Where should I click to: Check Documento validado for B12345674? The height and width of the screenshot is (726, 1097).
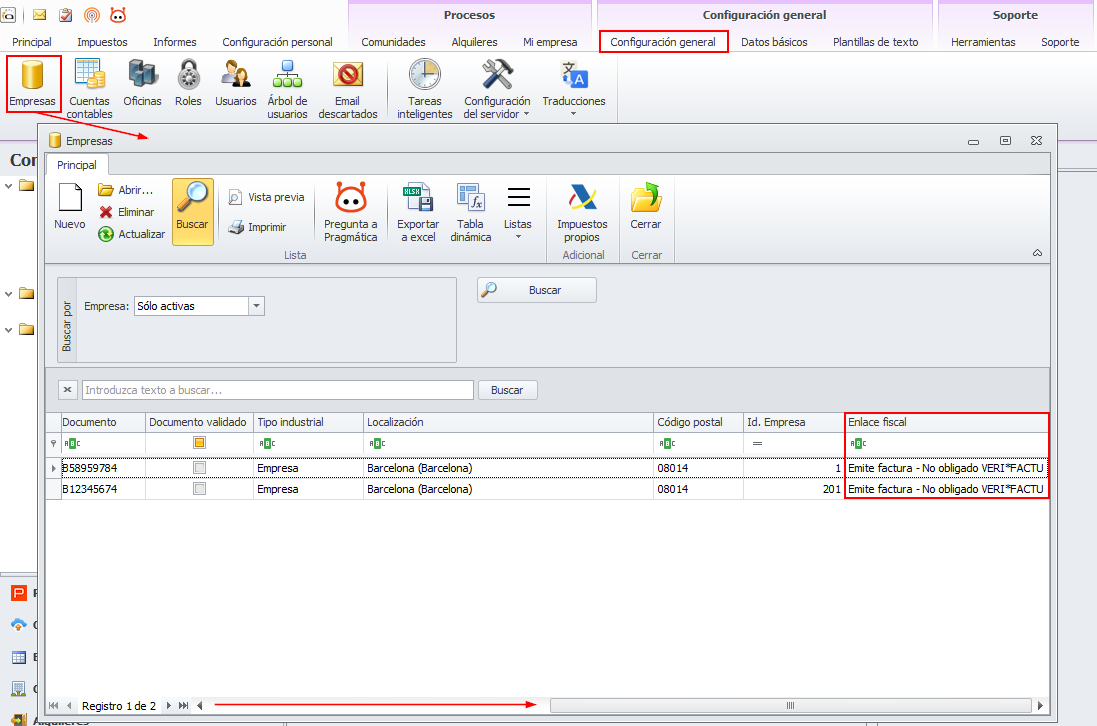tap(199, 488)
